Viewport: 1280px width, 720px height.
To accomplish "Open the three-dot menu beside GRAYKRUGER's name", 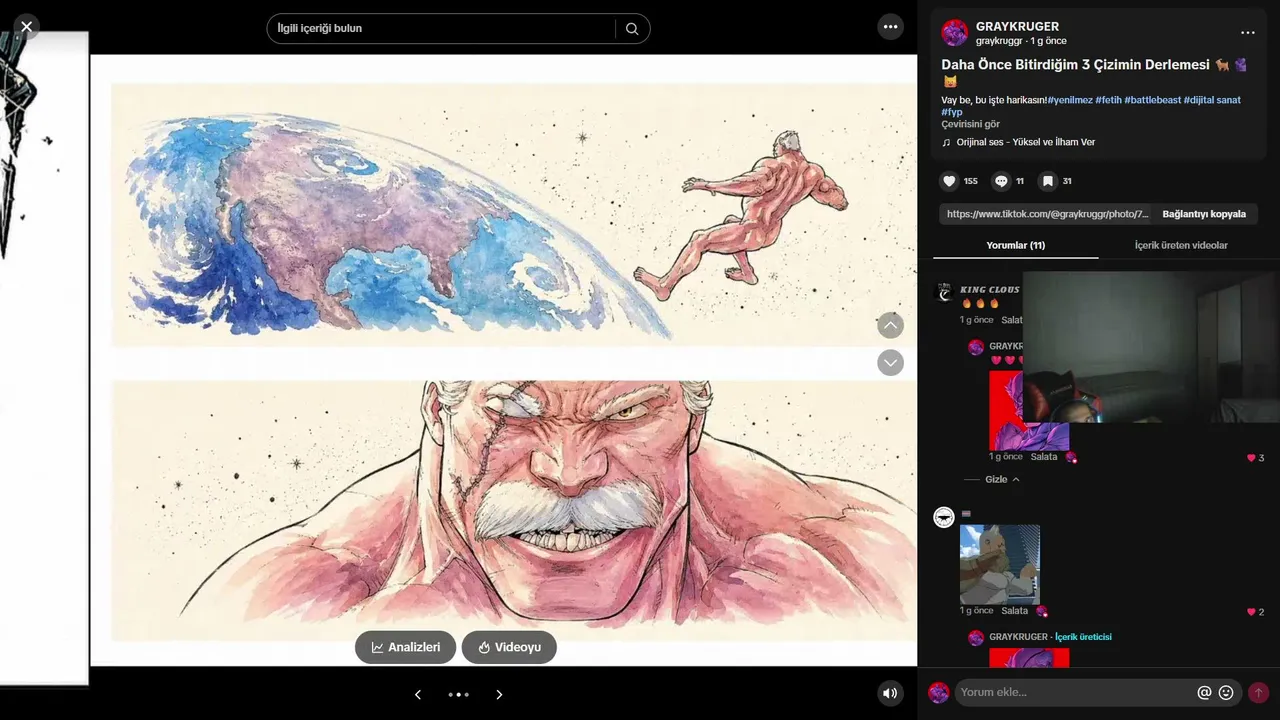I will coord(1247,33).
